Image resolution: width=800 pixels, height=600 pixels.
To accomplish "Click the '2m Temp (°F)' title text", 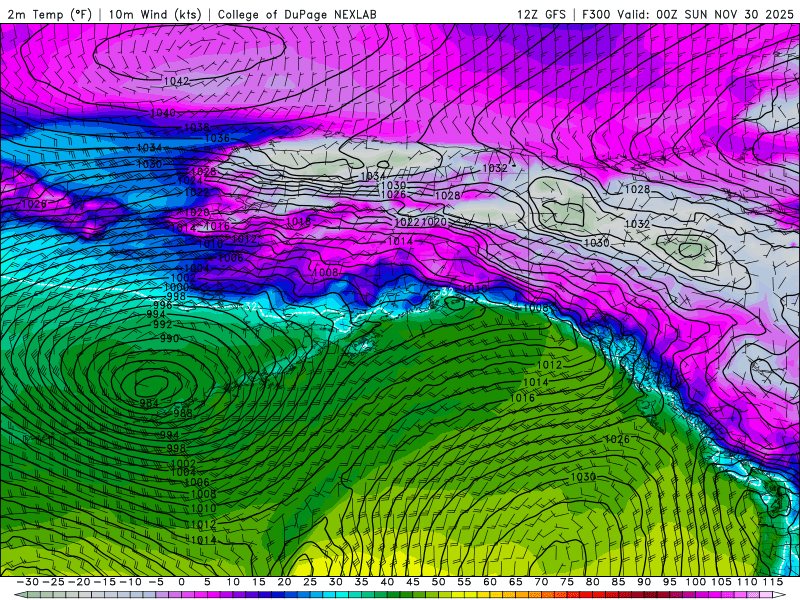I will click(50, 14).
